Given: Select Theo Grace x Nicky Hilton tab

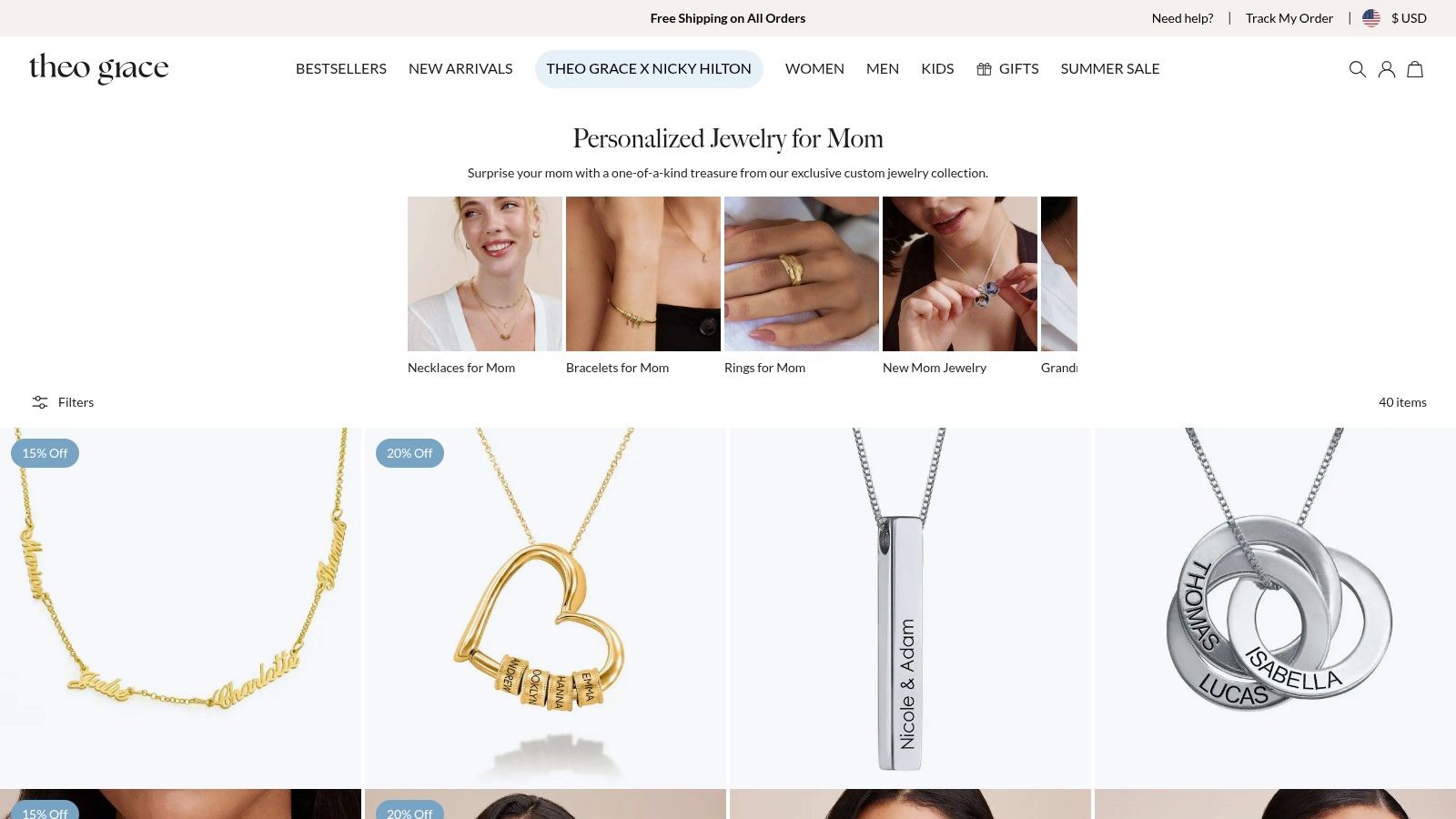Looking at the screenshot, I should pos(649,69).
